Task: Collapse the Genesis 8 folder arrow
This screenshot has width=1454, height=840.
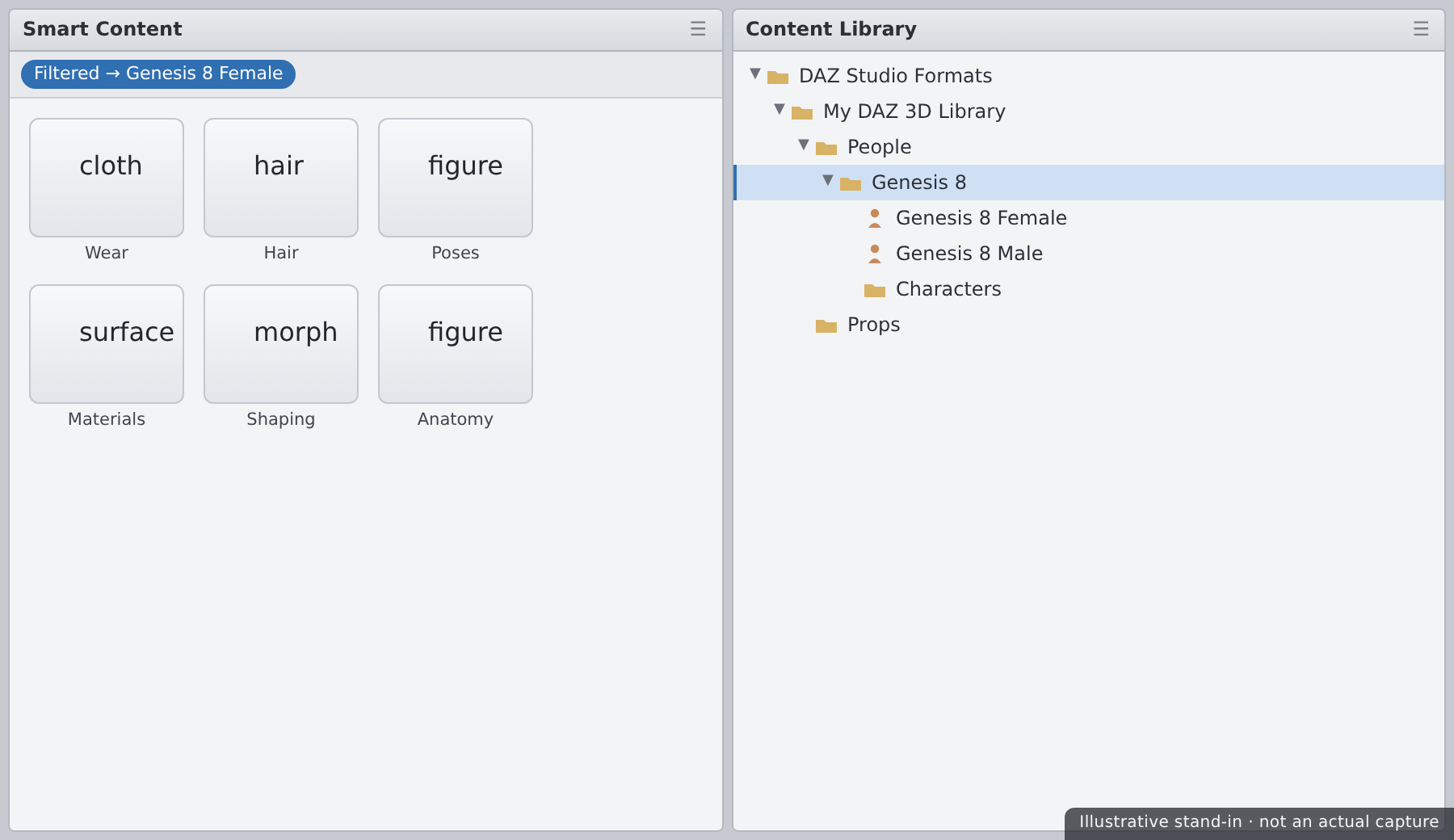Action: coord(828,180)
